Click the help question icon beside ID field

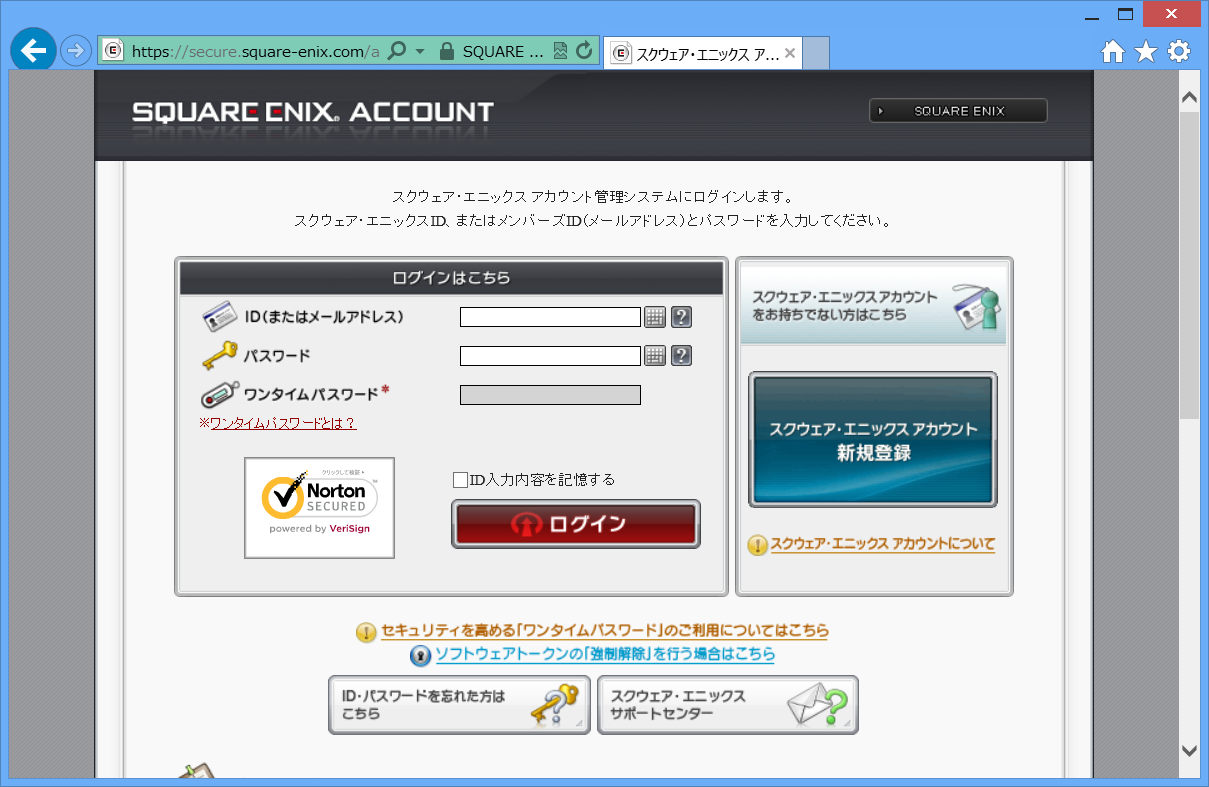(681, 317)
